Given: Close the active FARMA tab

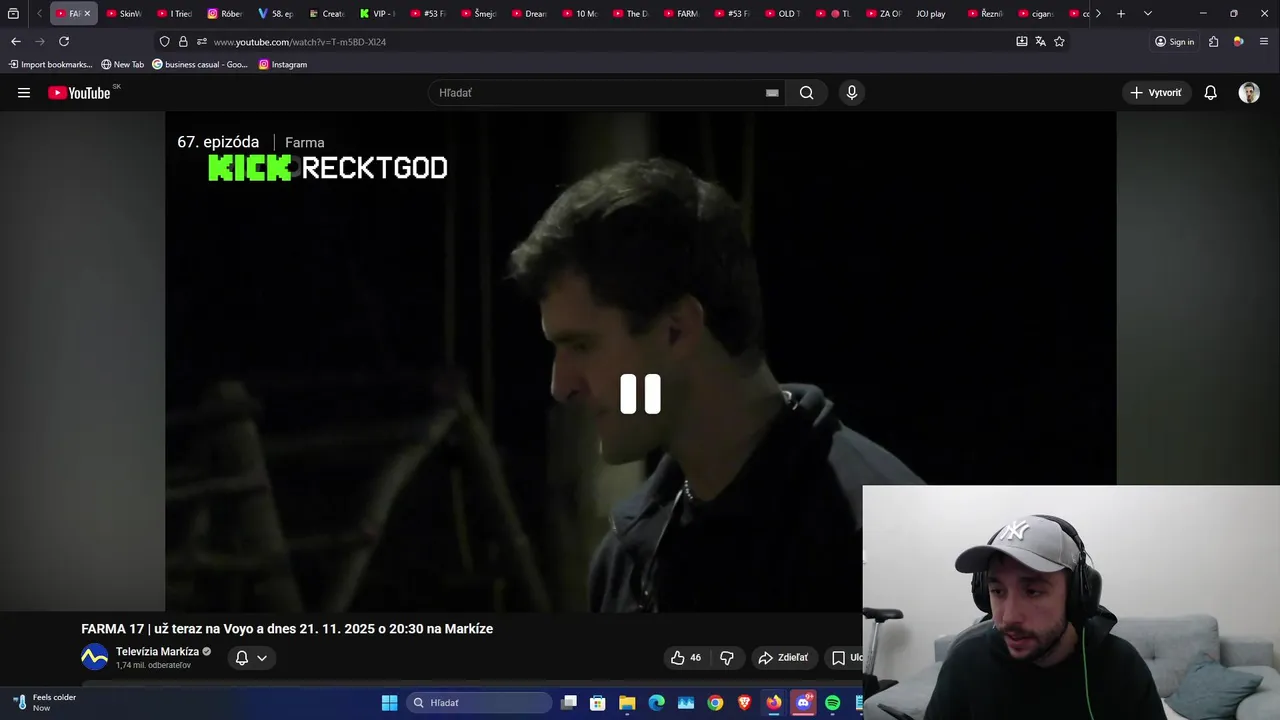Looking at the screenshot, I should (x=87, y=14).
